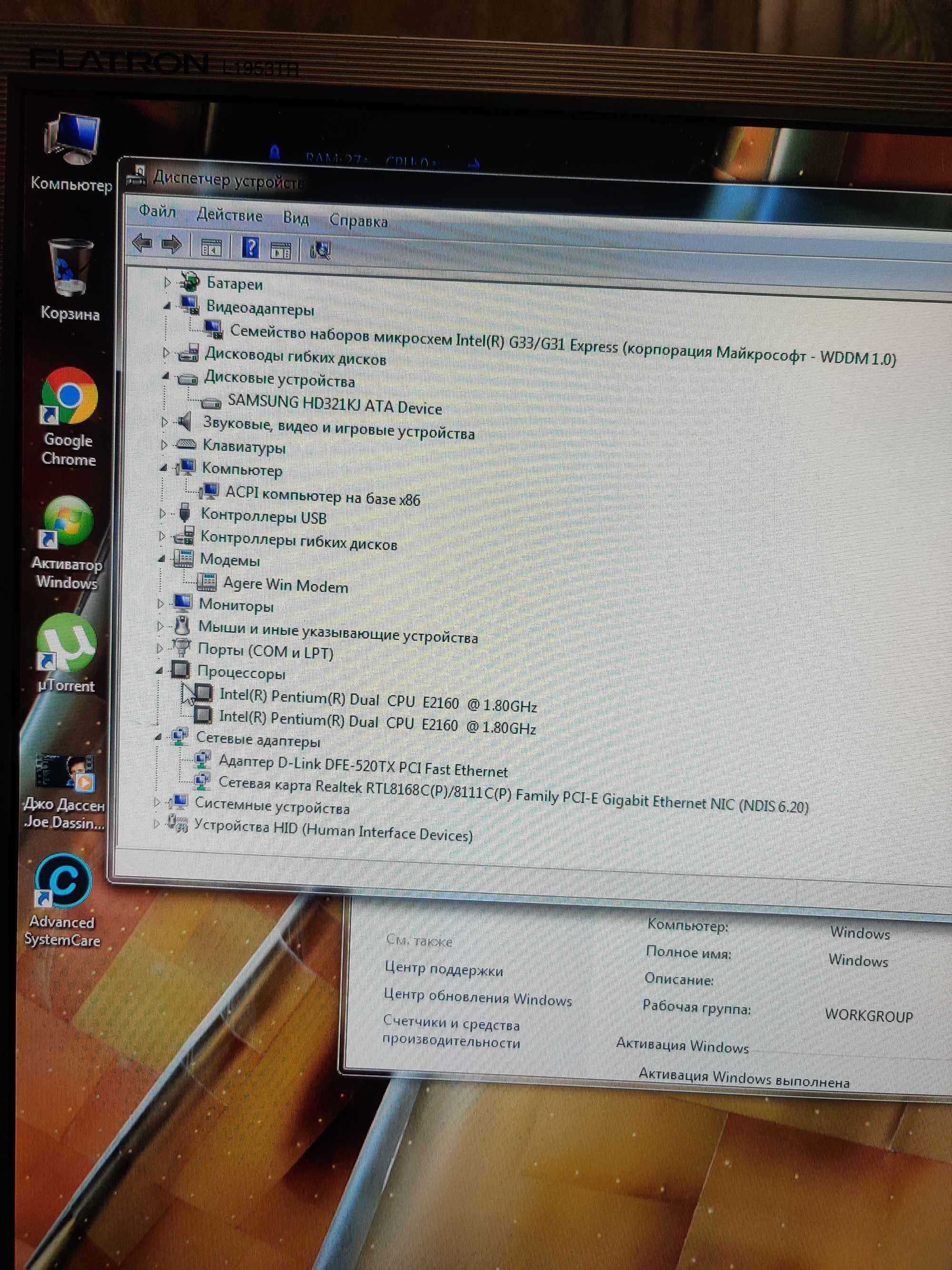Expand the Батареи node
Screen dimensions: 952x1270
tap(167, 282)
